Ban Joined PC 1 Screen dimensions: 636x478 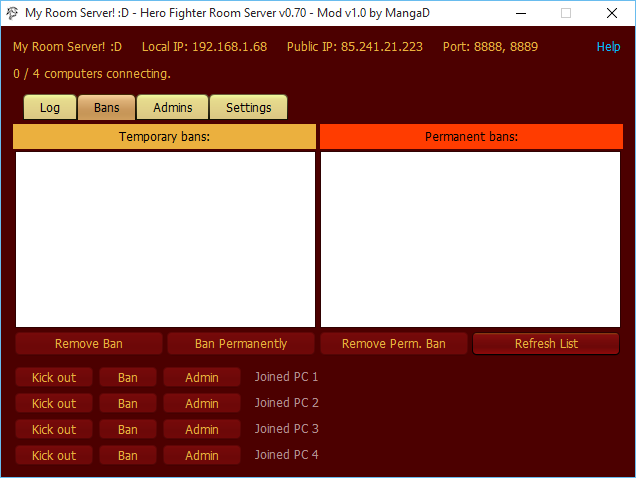click(128, 377)
